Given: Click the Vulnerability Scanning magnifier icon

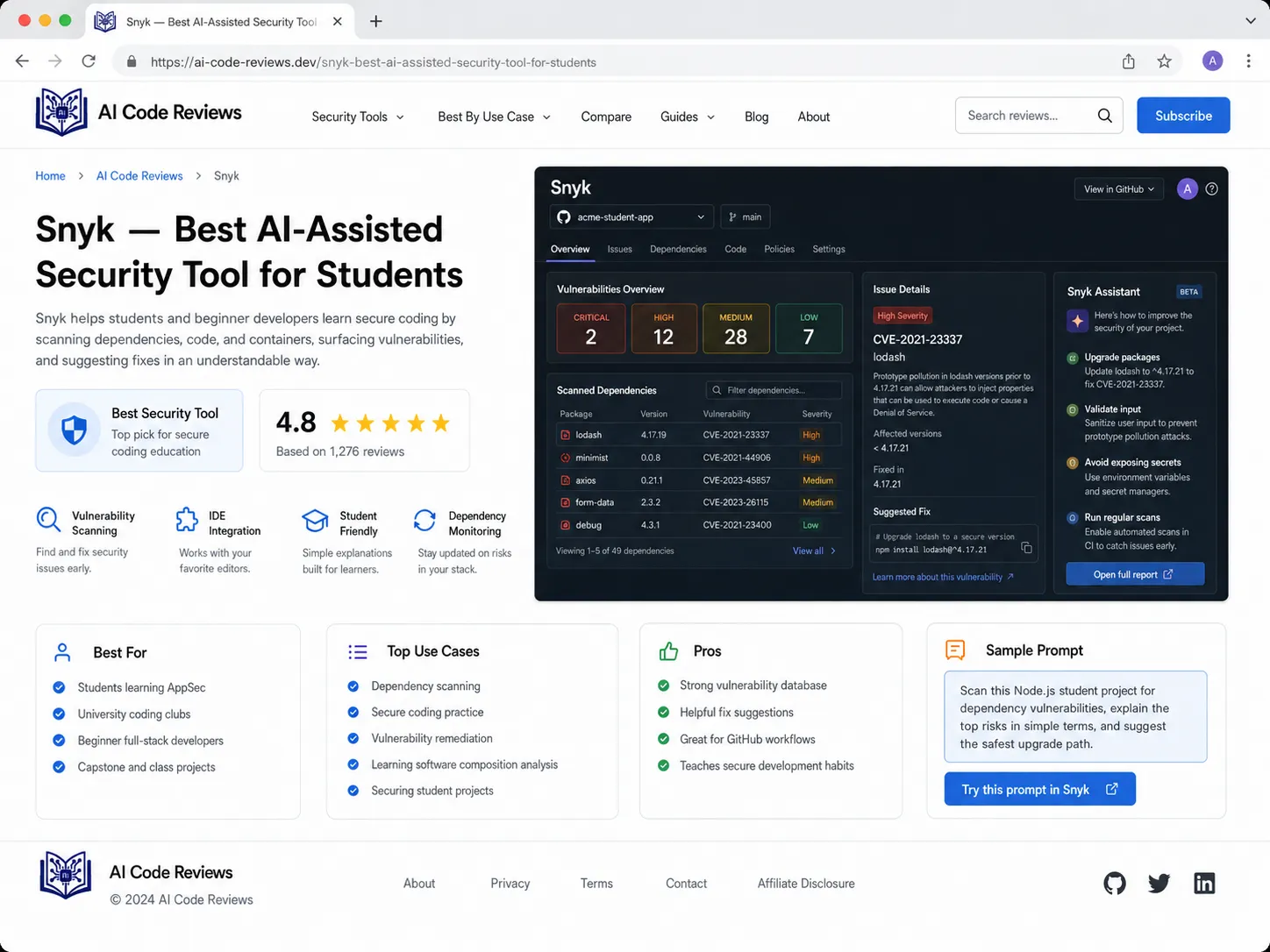Looking at the screenshot, I should tap(48, 519).
